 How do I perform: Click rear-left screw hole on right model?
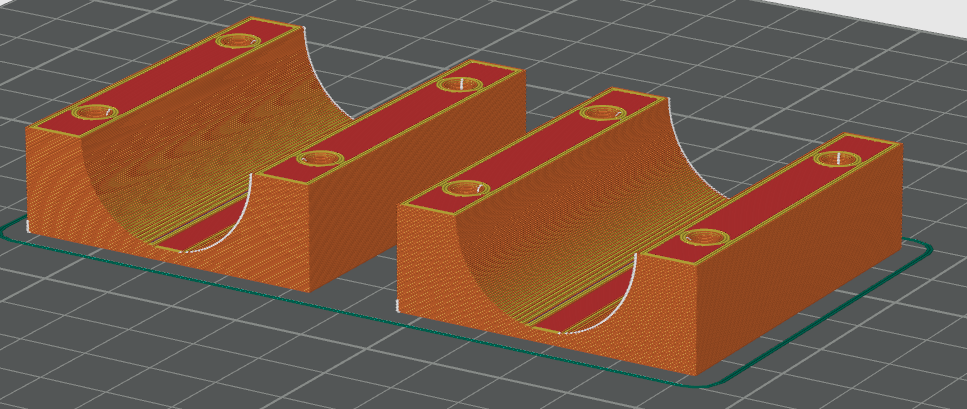tap(604, 113)
